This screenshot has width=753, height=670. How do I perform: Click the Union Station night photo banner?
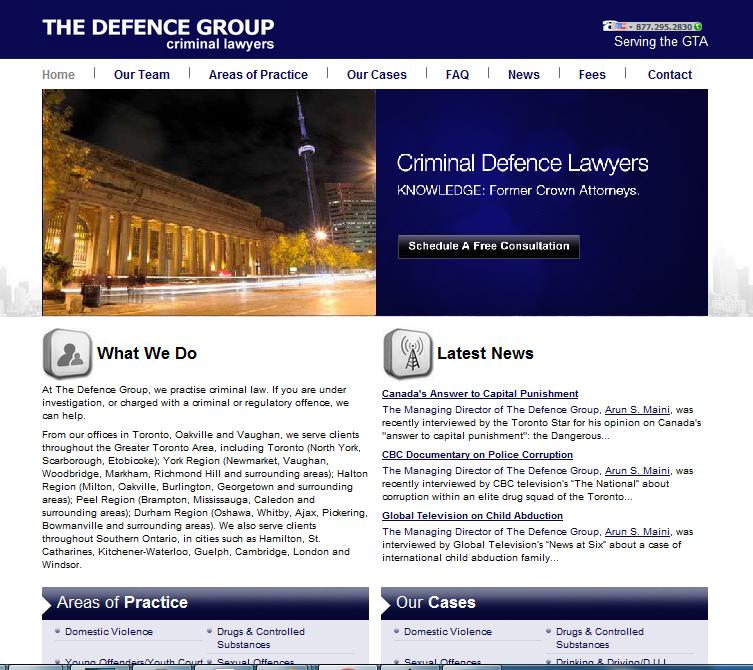(x=209, y=202)
